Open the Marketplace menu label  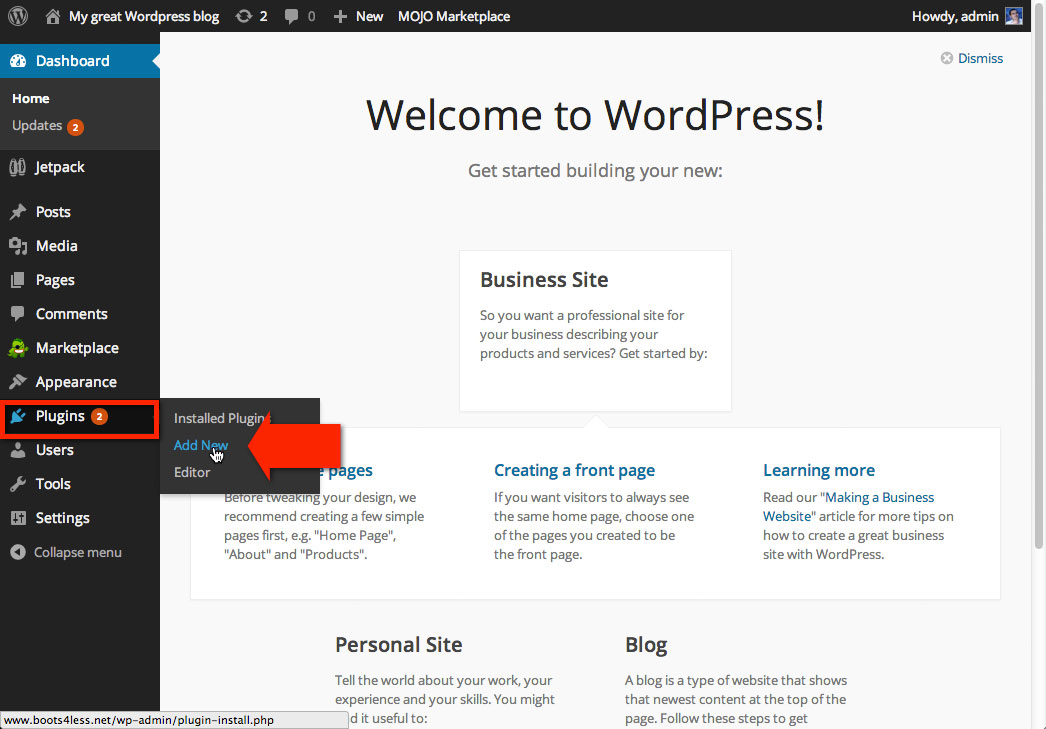[x=77, y=348]
